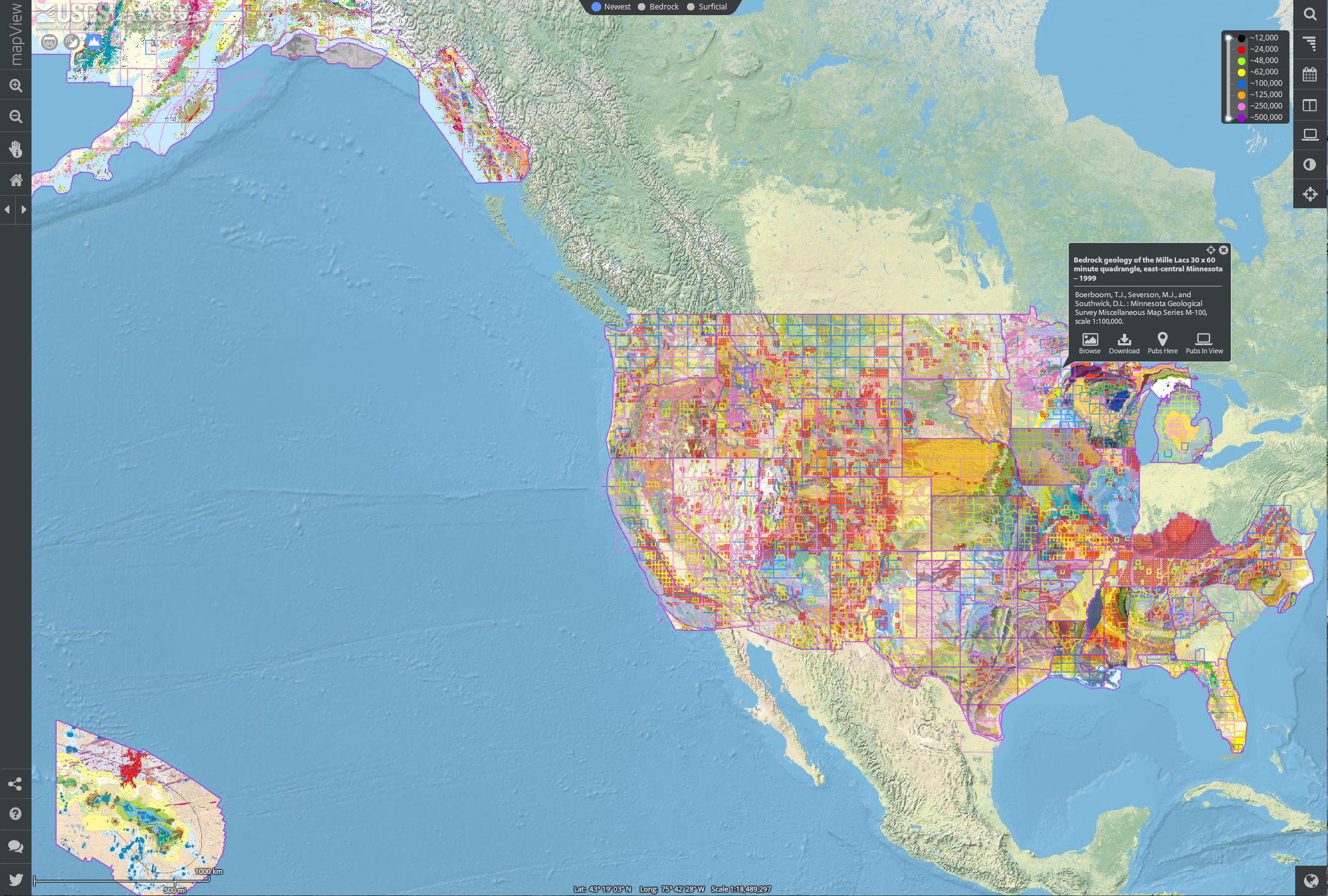This screenshot has width=1328, height=896.
Task: Open the map opacity contrast icon
Action: tap(1310, 165)
